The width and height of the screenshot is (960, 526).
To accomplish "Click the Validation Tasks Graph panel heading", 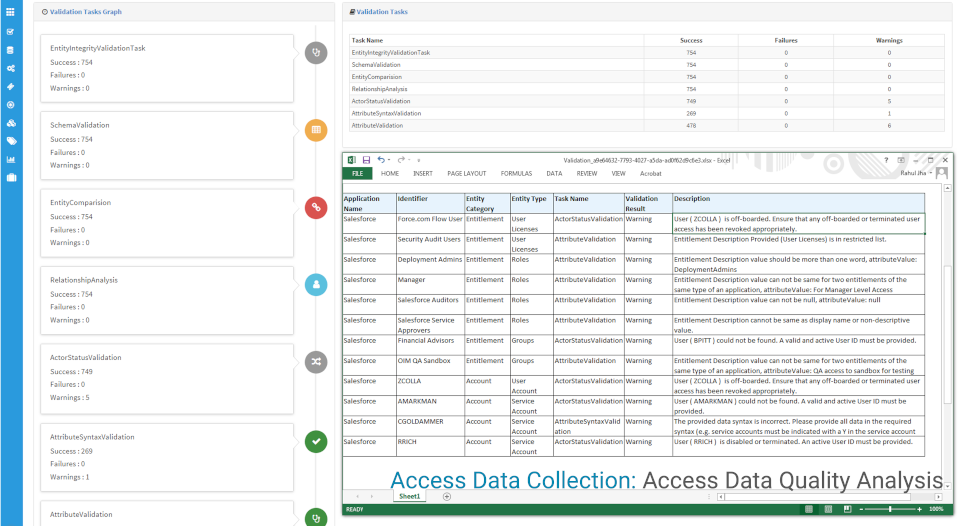I will 86,12.
